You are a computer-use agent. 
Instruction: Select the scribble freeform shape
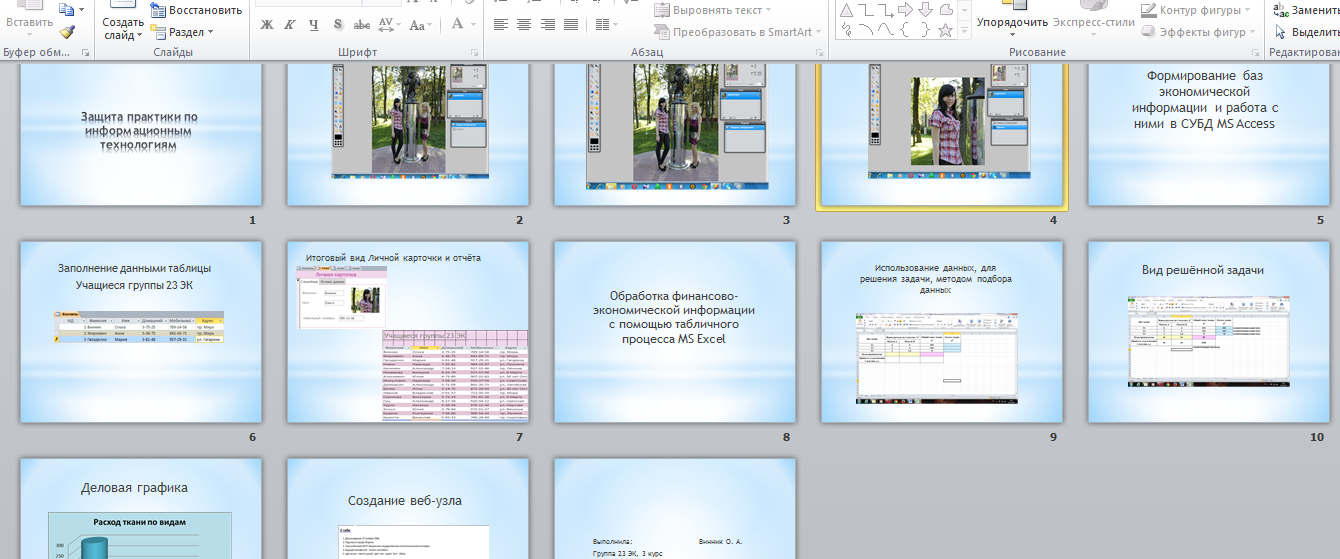(x=847, y=30)
